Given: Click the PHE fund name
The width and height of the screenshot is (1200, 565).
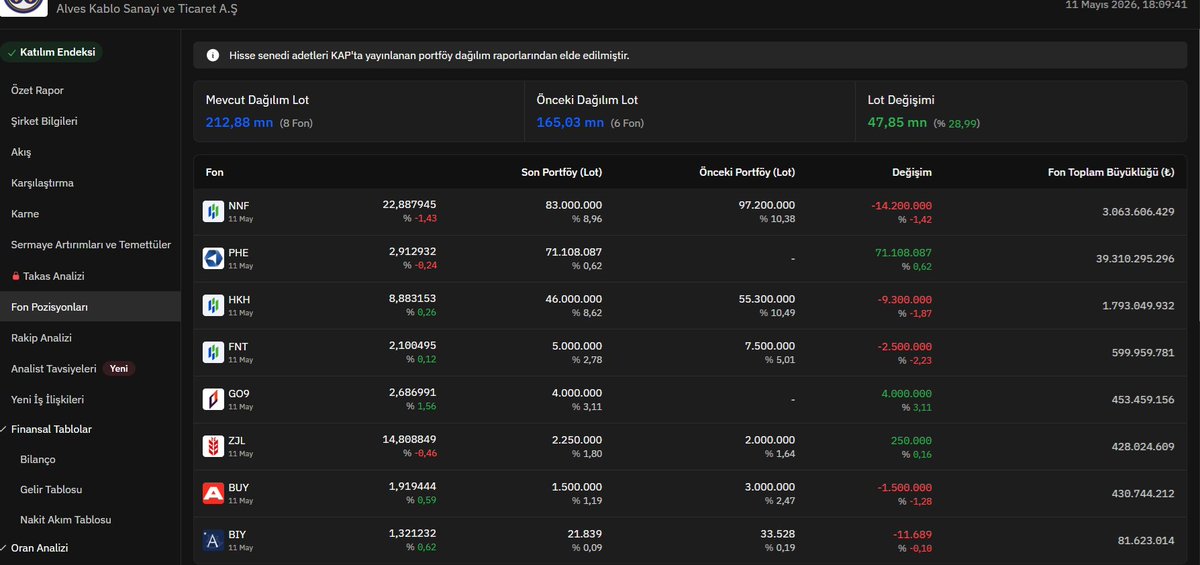Looking at the screenshot, I should (239, 253).
